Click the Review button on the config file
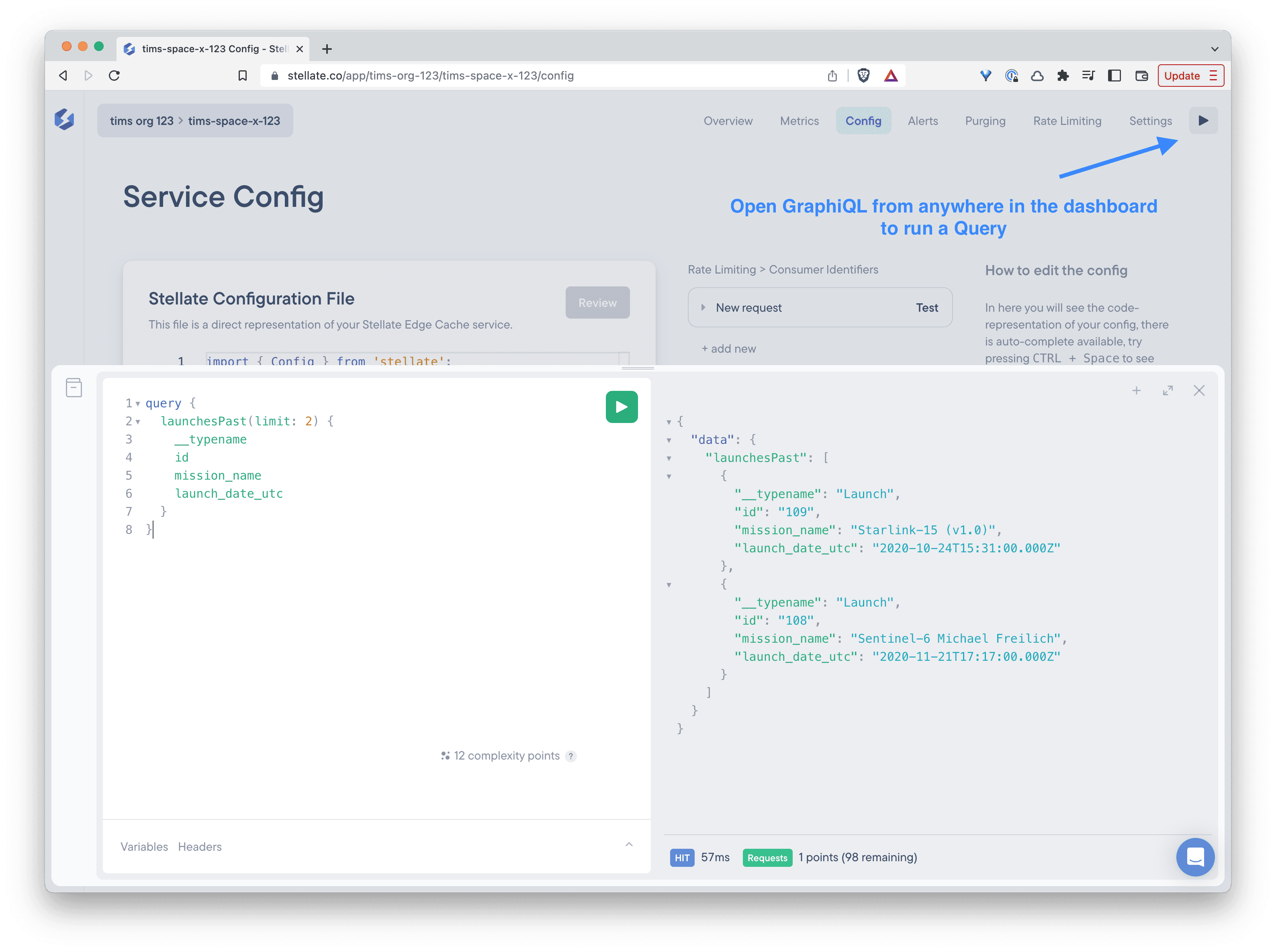This screenshot has width=1276, height=952. pyautogui.click(x=597, y=302)
